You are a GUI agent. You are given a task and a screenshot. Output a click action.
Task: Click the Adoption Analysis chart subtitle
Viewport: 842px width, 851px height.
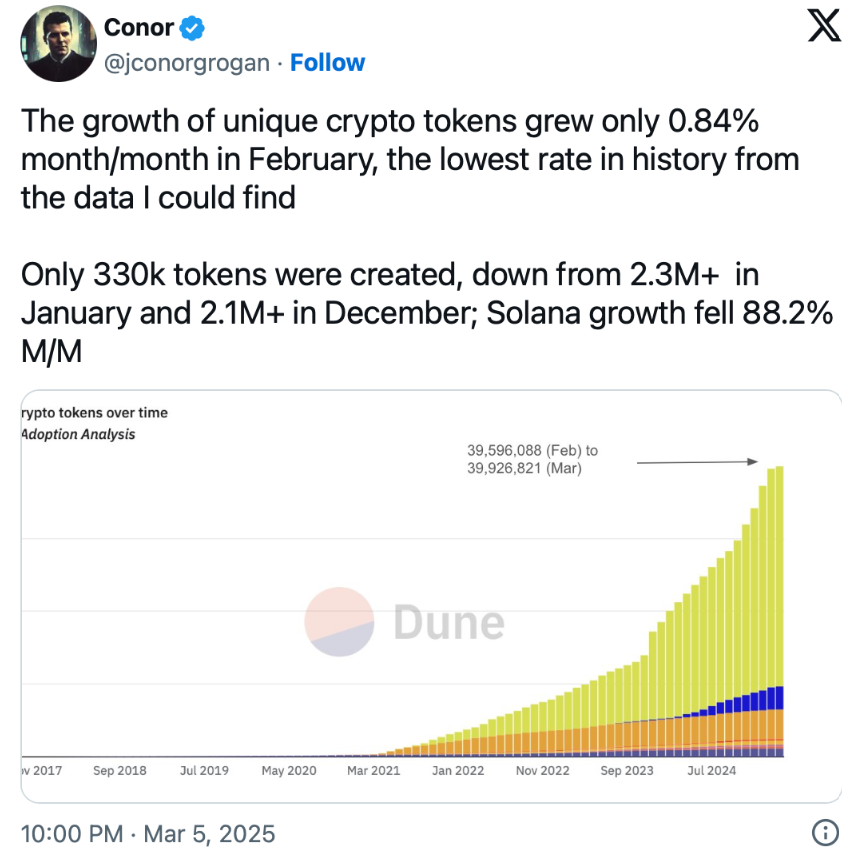click(x=78, y=434)
